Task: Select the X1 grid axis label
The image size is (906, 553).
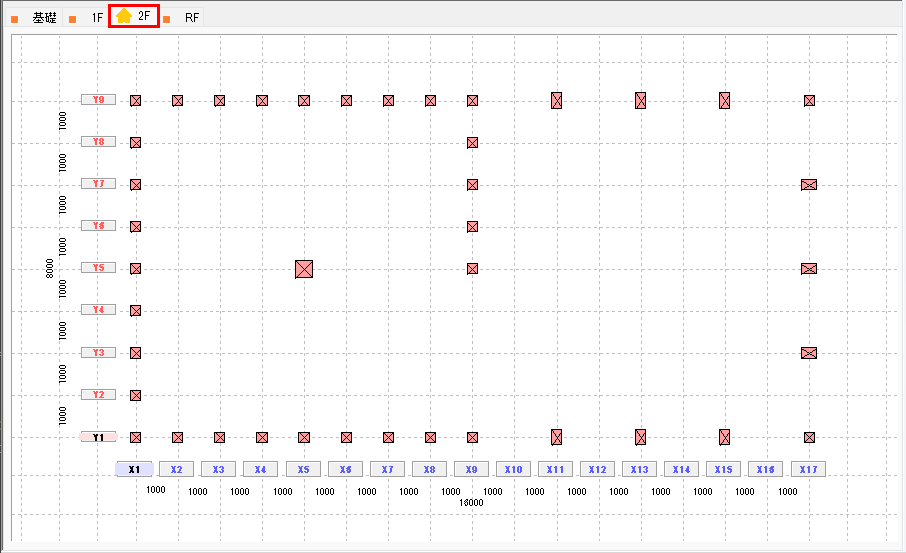Action: 134,469
